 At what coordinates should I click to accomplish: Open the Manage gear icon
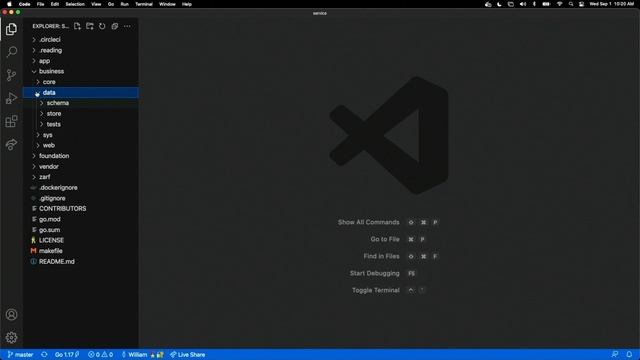coord(11,338)
